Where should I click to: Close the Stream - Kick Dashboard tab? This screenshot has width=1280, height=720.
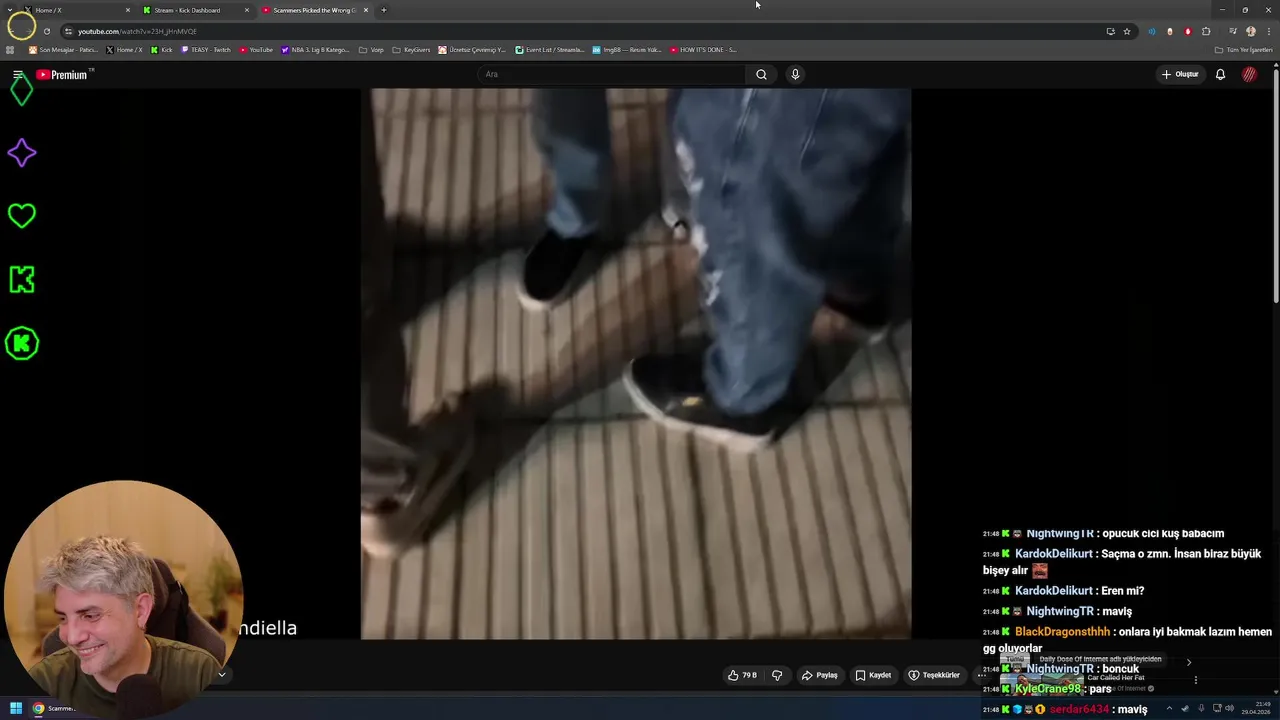[247, 10]
